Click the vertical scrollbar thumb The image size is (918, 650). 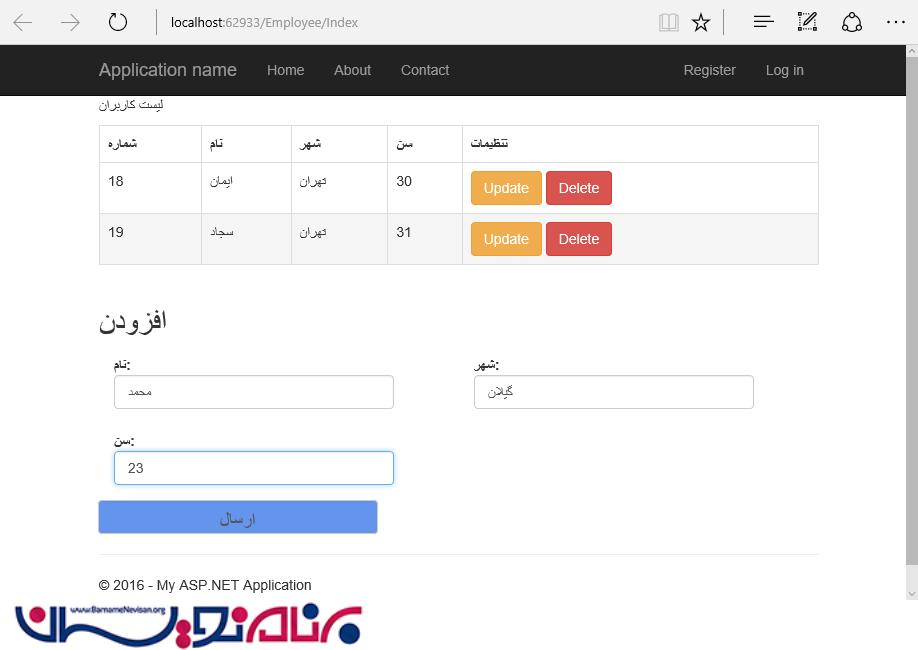pyautogui.click(x=912, y=311)
